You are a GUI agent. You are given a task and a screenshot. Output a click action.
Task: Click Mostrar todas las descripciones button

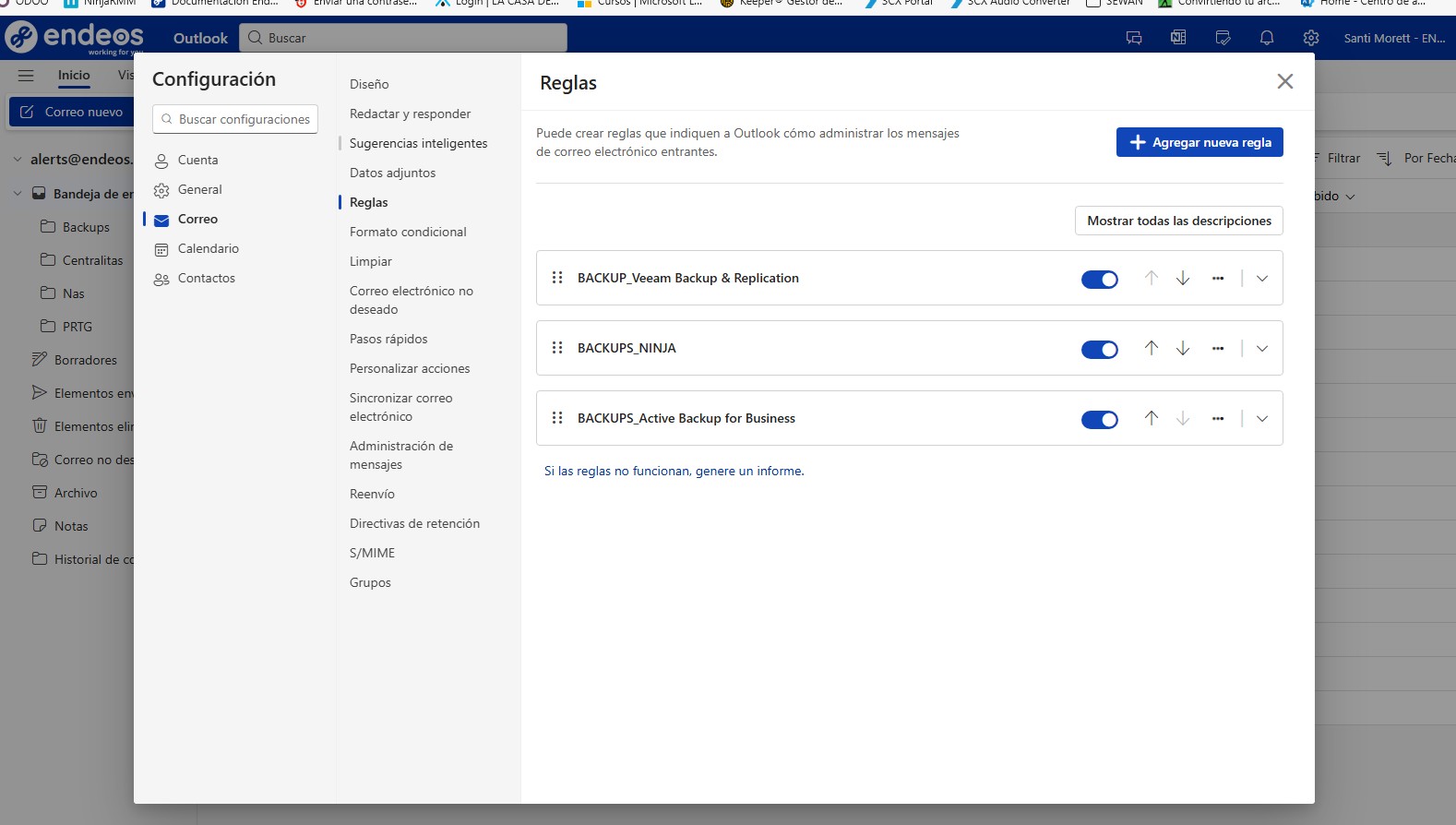(x=1178, y=221)
